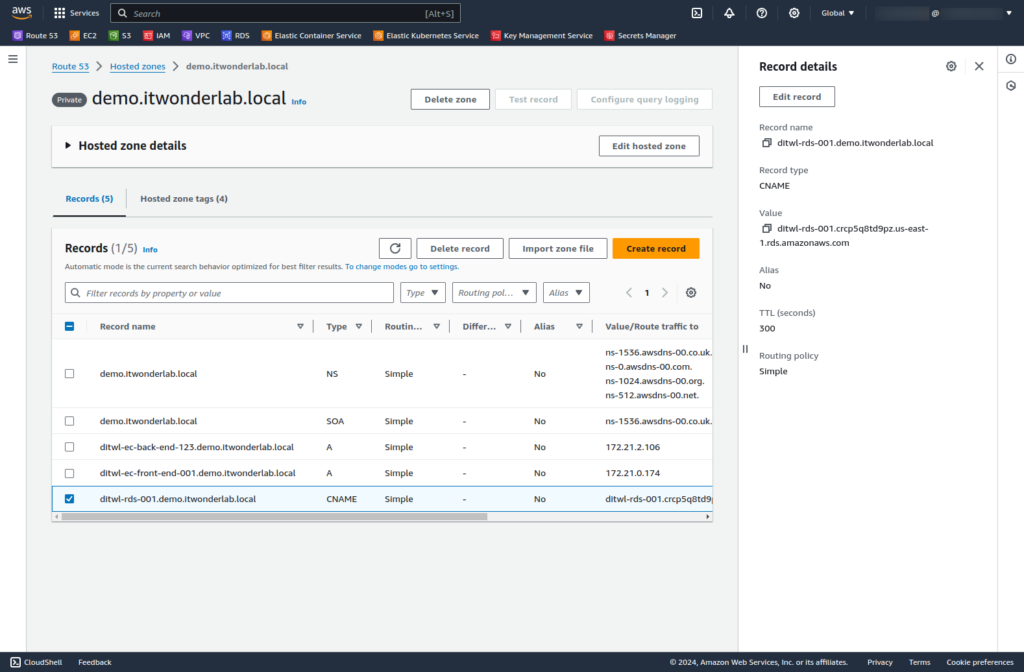Image resolution: width=1024 pixels, height=672 pixels.
Task: Open the S3 favorites shortcut
Action: 120,36
